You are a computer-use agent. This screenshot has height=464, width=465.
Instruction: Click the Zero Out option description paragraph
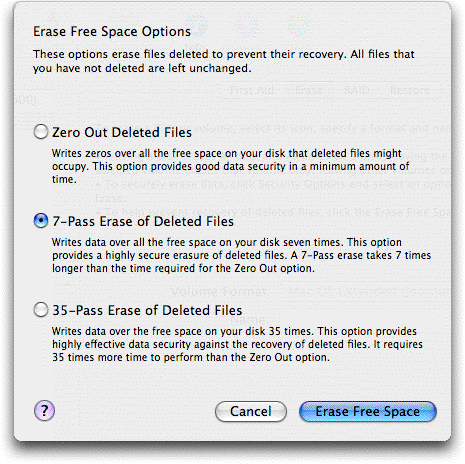[x=230, y=166]
